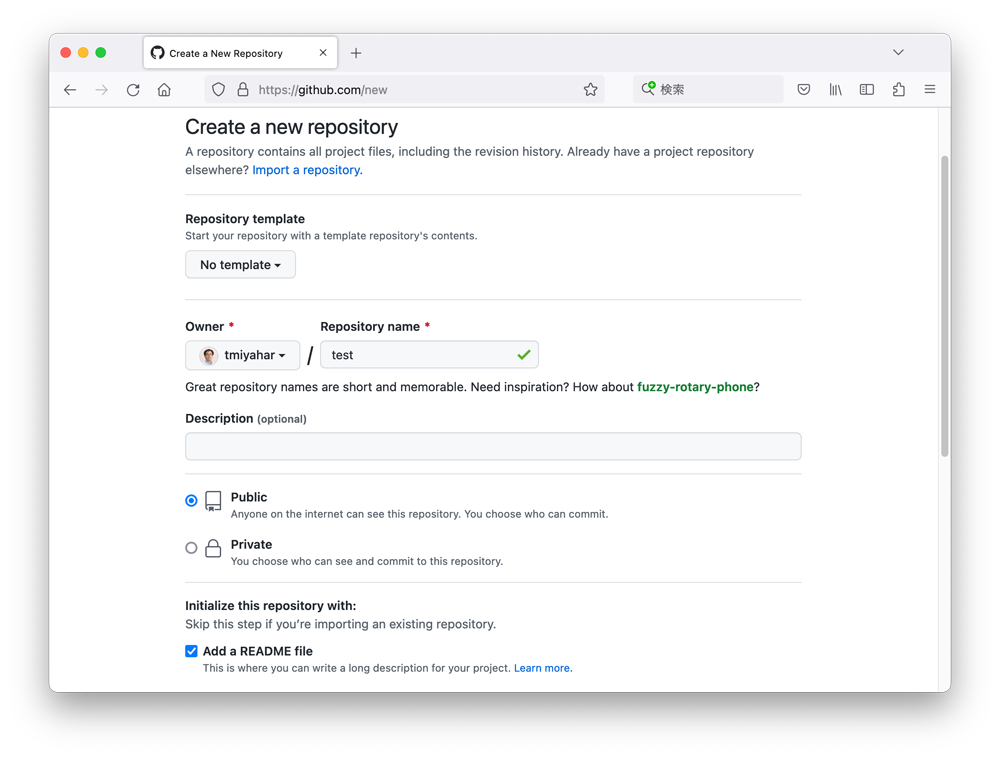Select the Public radio button

191,501
